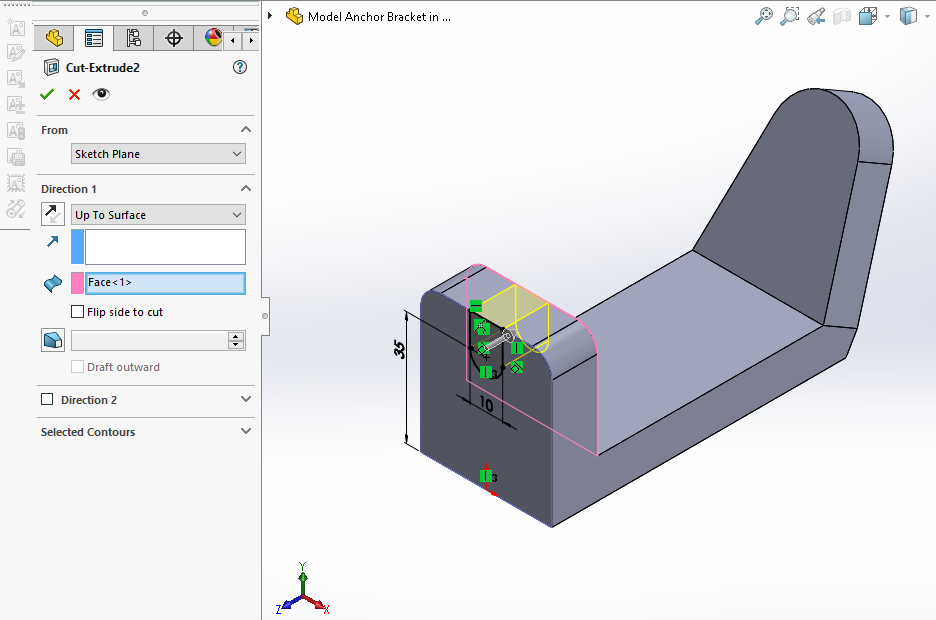Click the Reverse Direction arrow button
936x620 pixels.
click(53, 214)
